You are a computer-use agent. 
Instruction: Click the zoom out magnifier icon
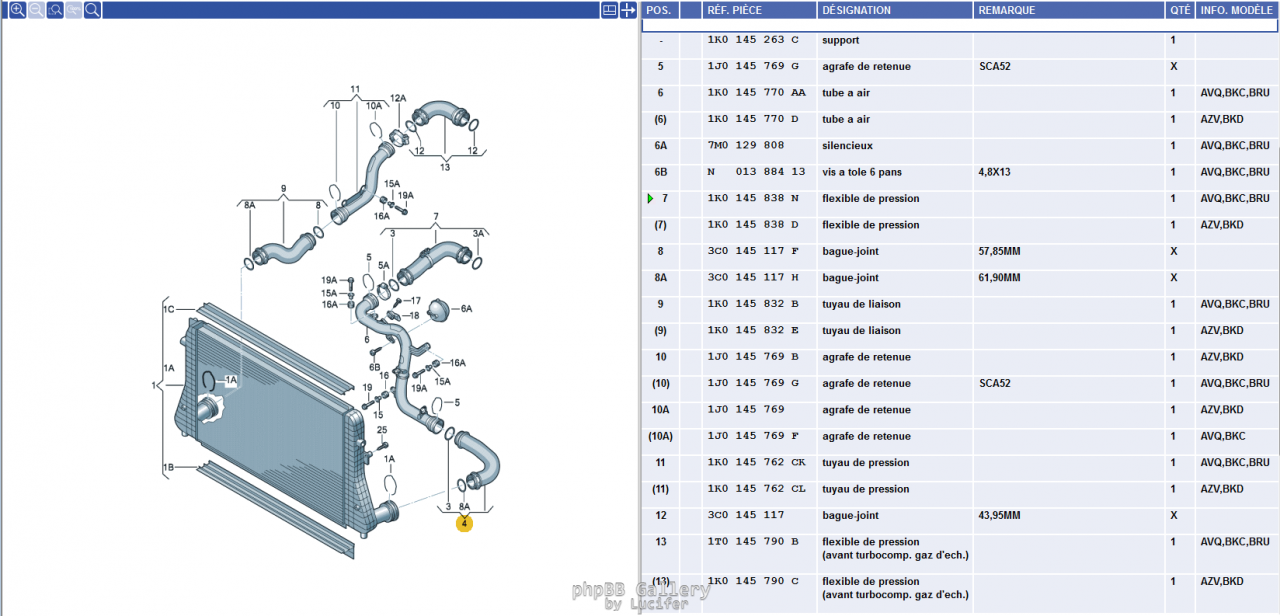36,10
